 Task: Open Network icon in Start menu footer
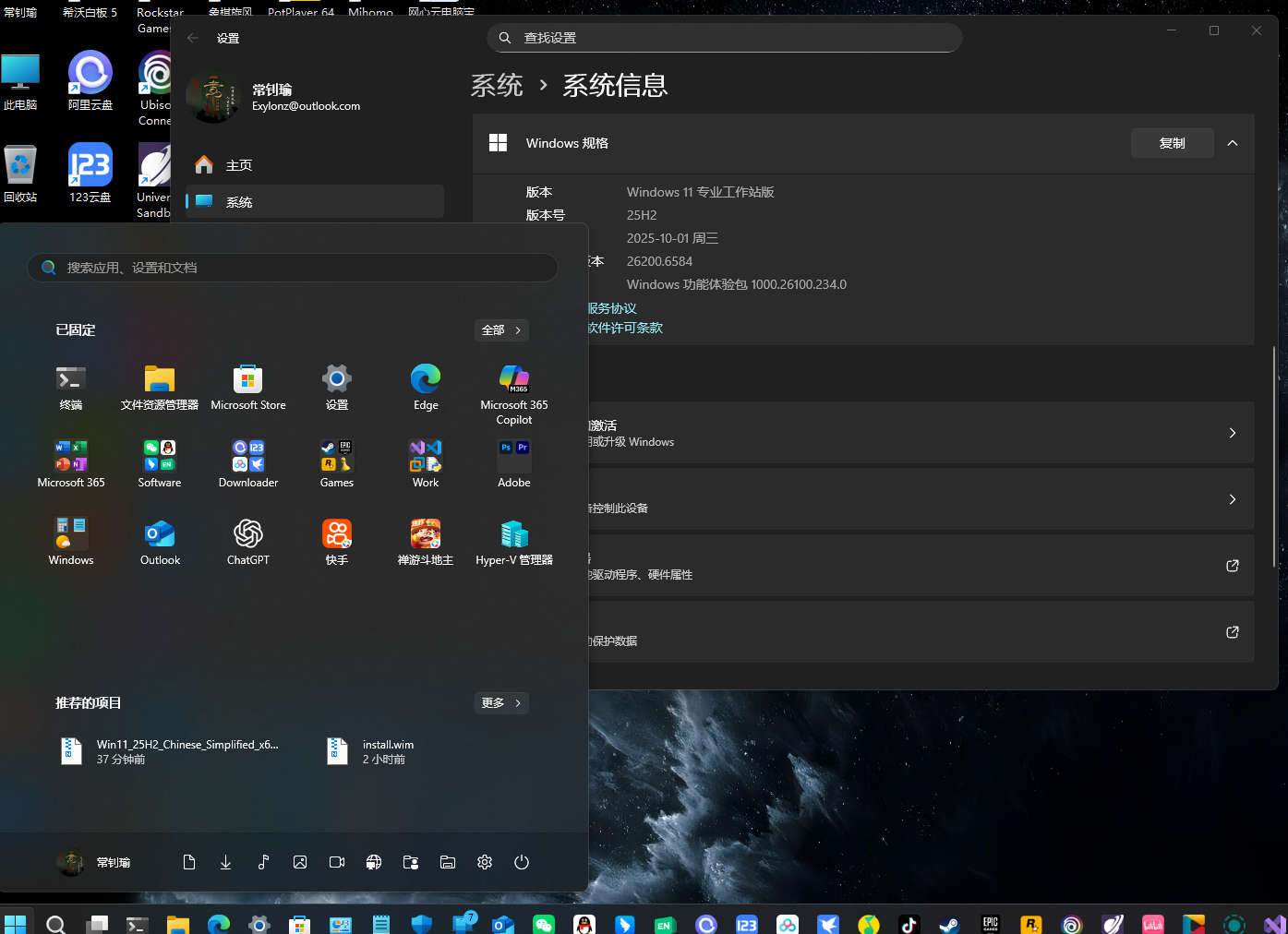click(374, 862)
